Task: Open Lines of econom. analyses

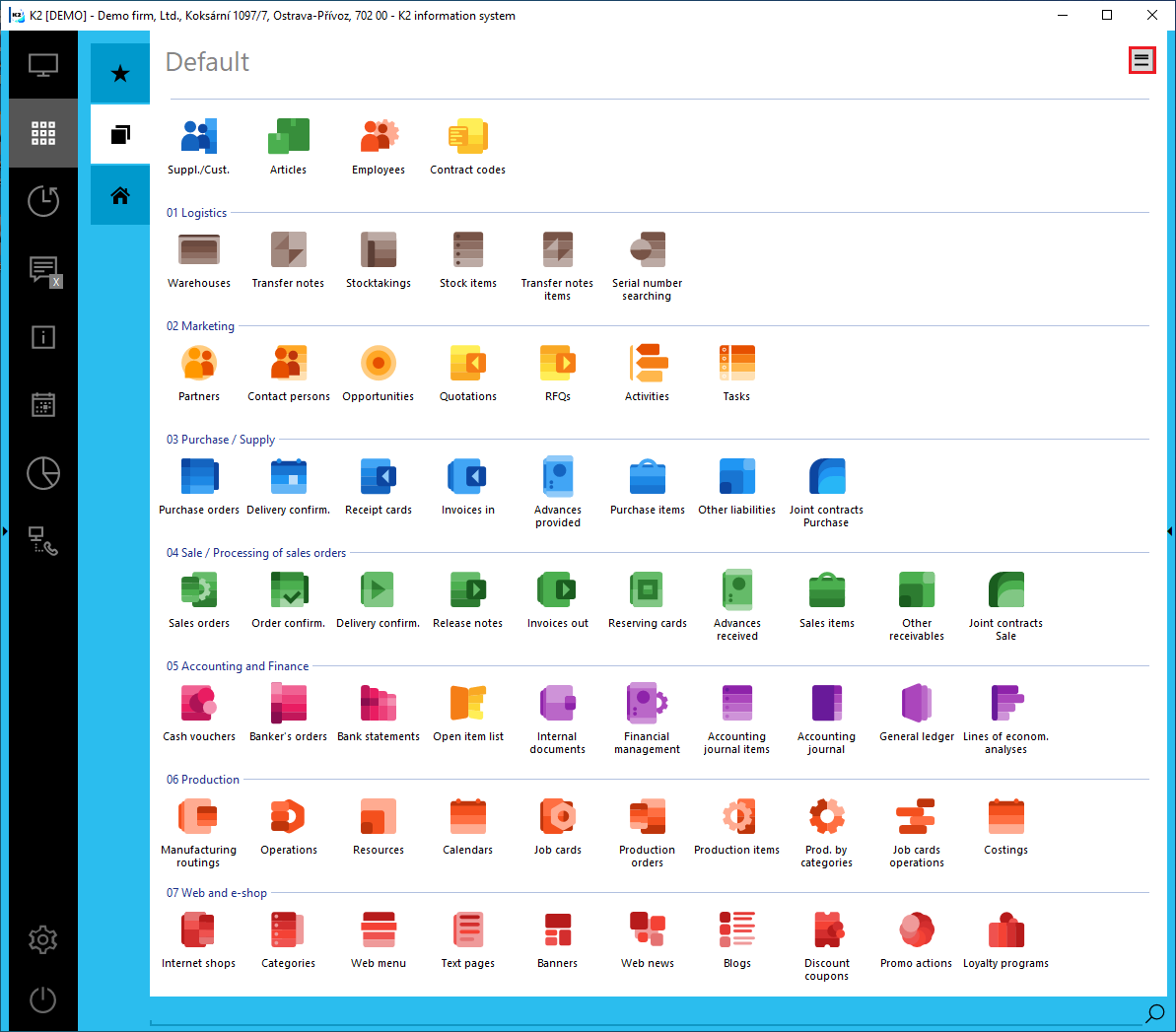Action: [x=1005, y=720]
